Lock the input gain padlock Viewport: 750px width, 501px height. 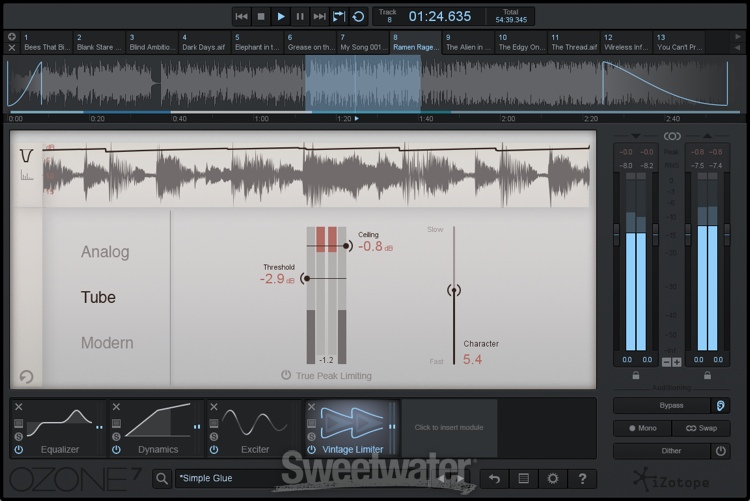pyautogui.click(x=636, y=376)
